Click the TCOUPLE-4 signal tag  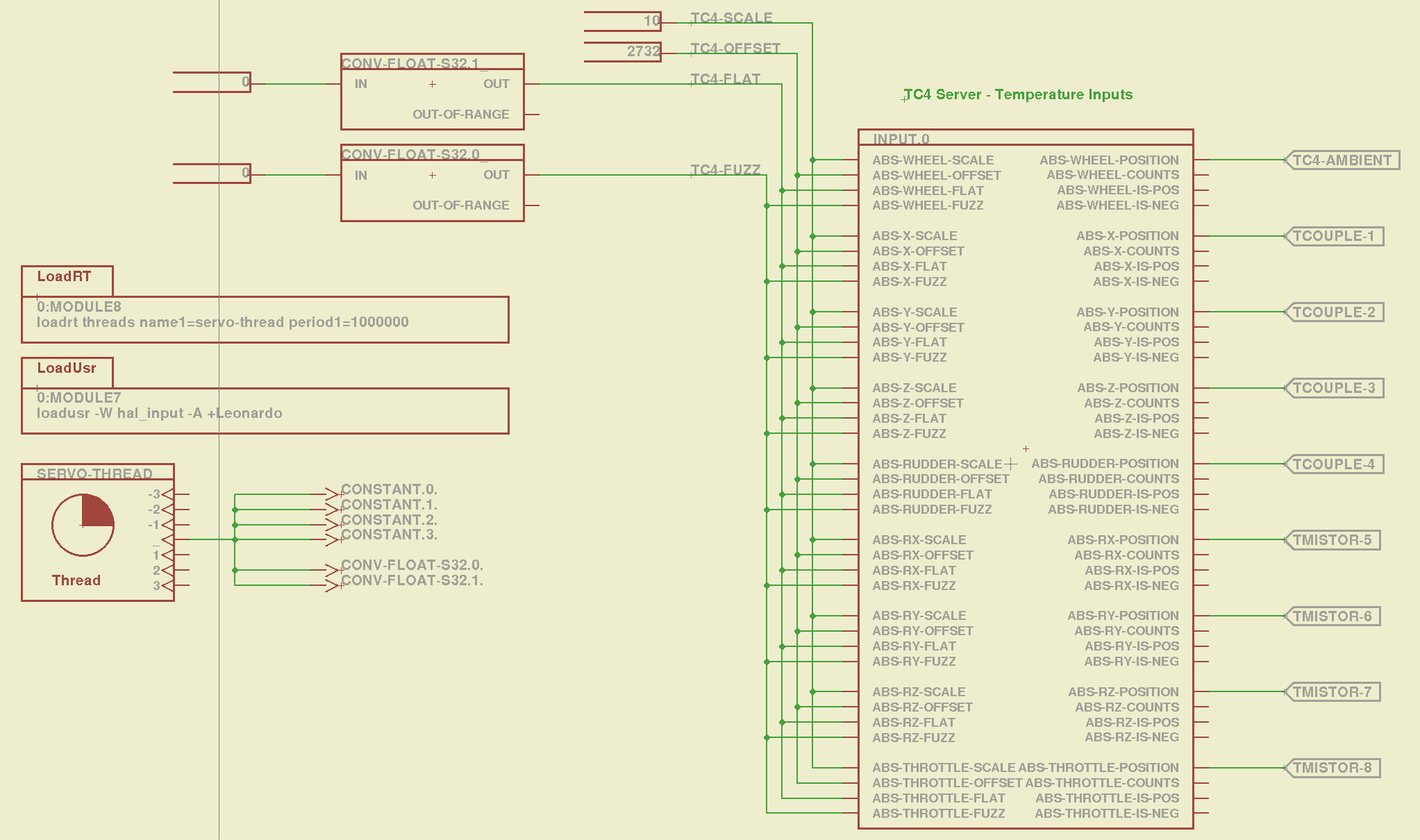point(1333,464)
